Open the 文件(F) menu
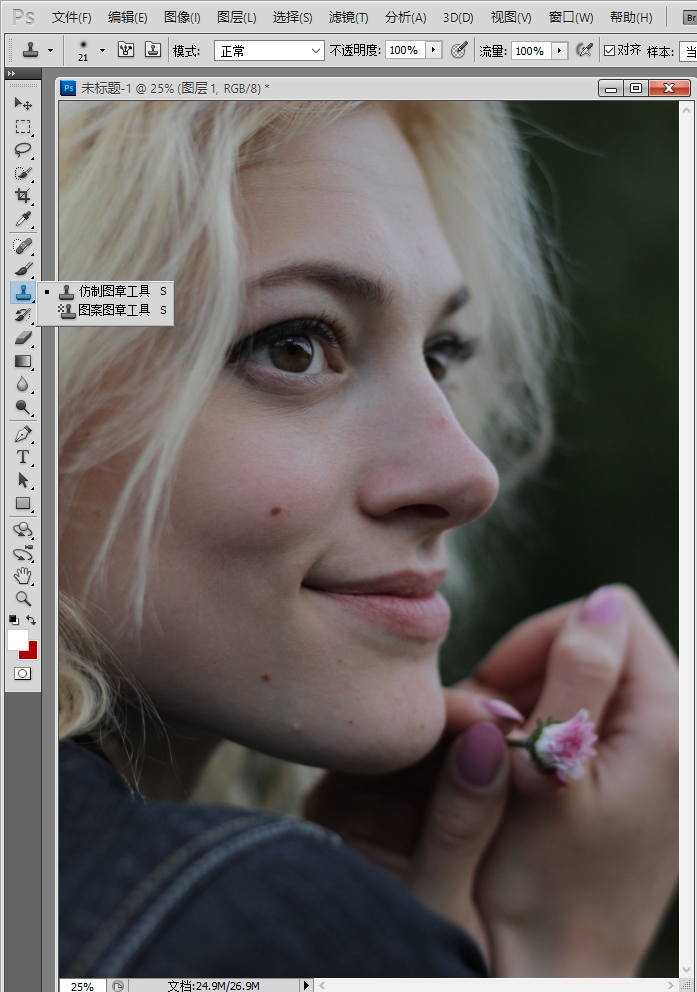Image resolution: width=697 pixels, height=992 pixels. (x=71, y=17)
